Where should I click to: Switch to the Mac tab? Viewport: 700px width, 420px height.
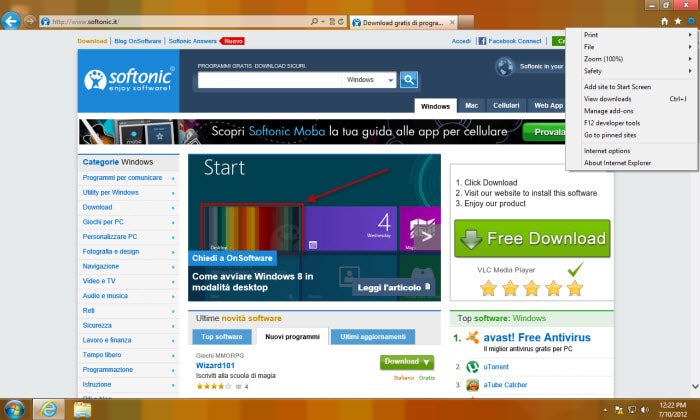click(471, 105)
